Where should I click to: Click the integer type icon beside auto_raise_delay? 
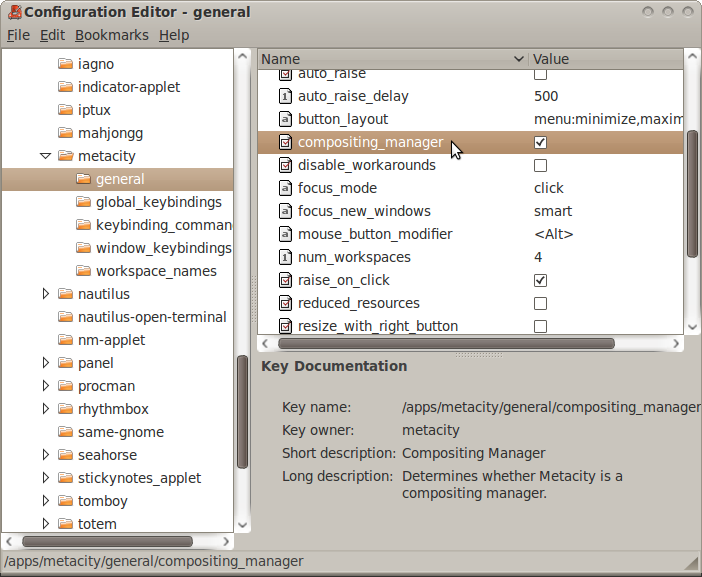click(285, 96)
